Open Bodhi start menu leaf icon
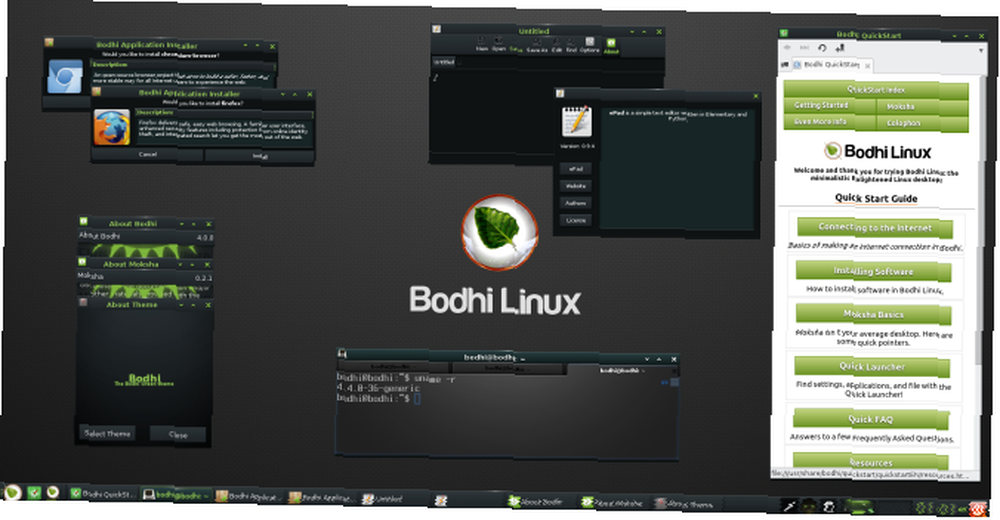 click(x=13, y=492)
